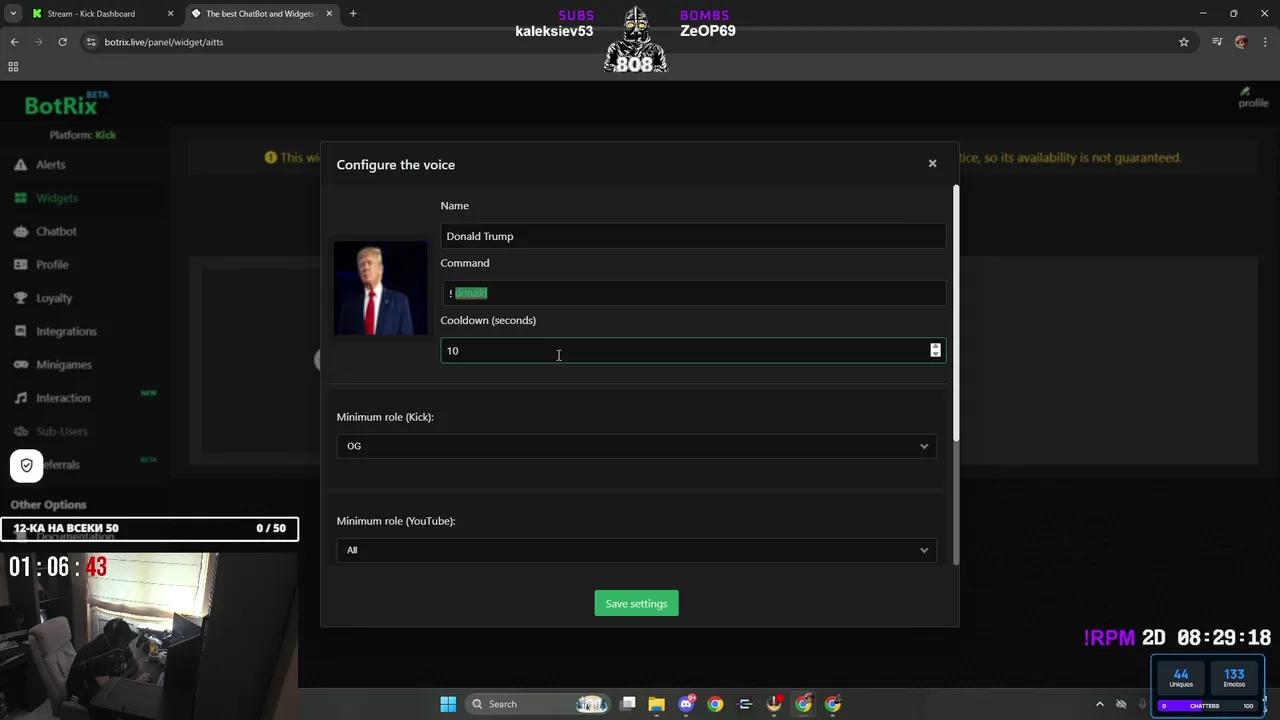Click the Command input field

click(692, 293)
